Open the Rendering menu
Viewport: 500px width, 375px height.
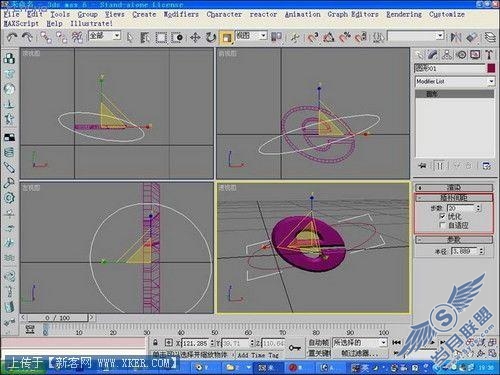tap(404, 14)
